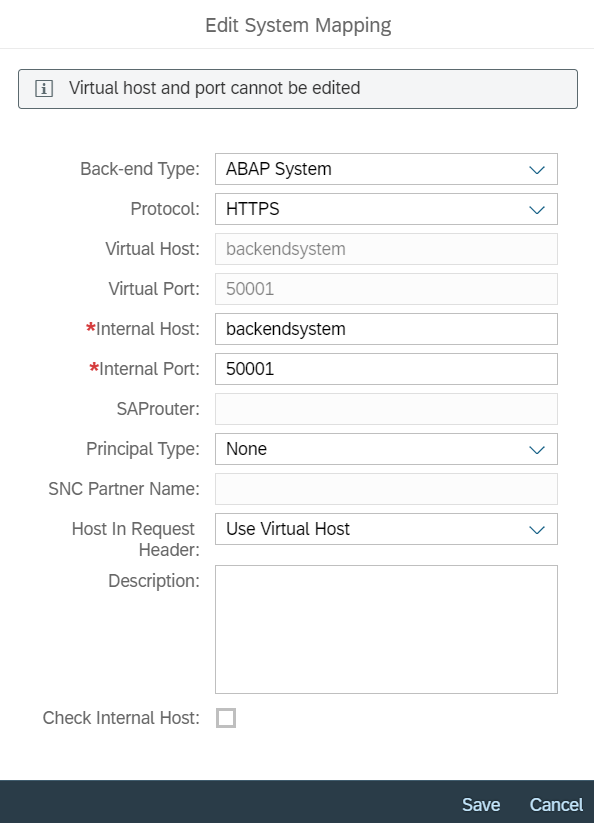Open the ABAP System back-end type selector
Image resolution: width=594 pixels, height=823 pixels.
(x=386, y=169)
